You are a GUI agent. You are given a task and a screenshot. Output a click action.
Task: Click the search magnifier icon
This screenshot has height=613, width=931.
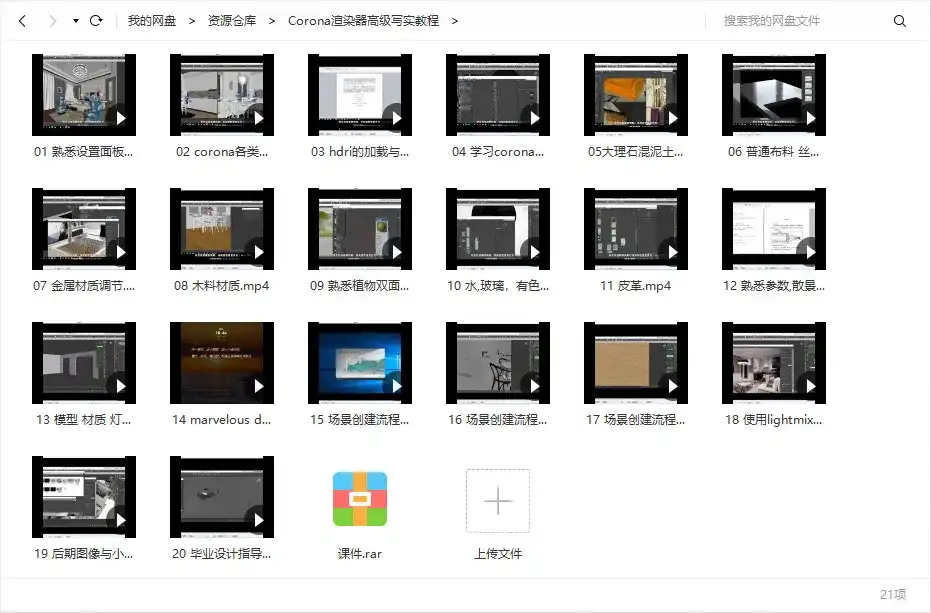[901, 19]
